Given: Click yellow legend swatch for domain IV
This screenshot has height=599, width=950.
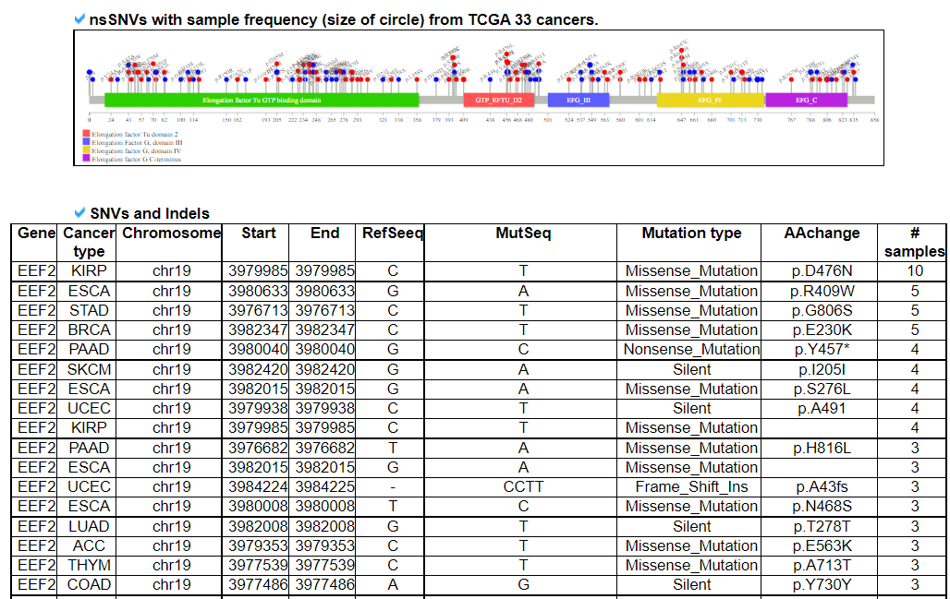Looking at the screenshot, I should 87,150.
